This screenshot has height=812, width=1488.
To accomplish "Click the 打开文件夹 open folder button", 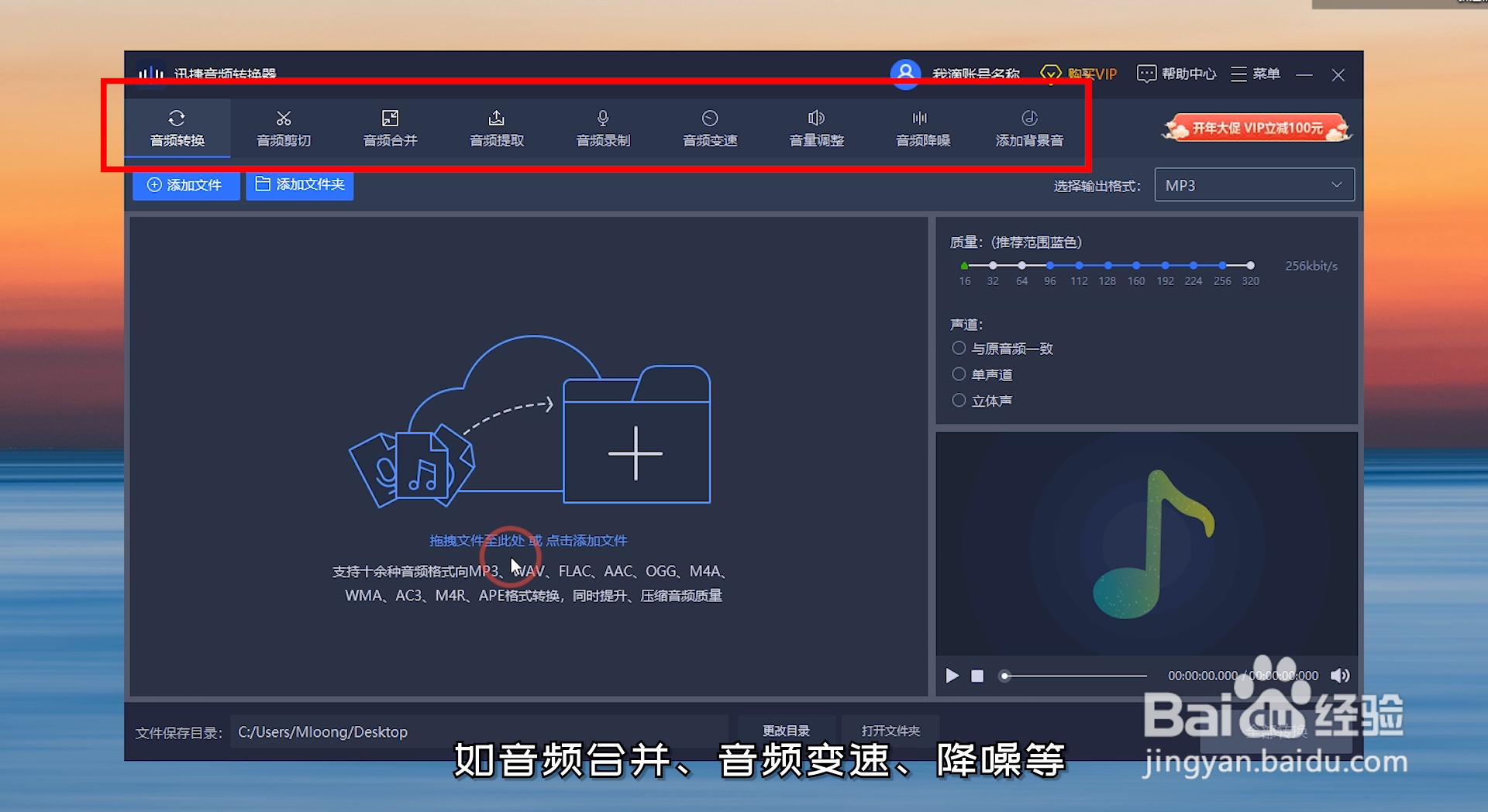I will 890,731.
